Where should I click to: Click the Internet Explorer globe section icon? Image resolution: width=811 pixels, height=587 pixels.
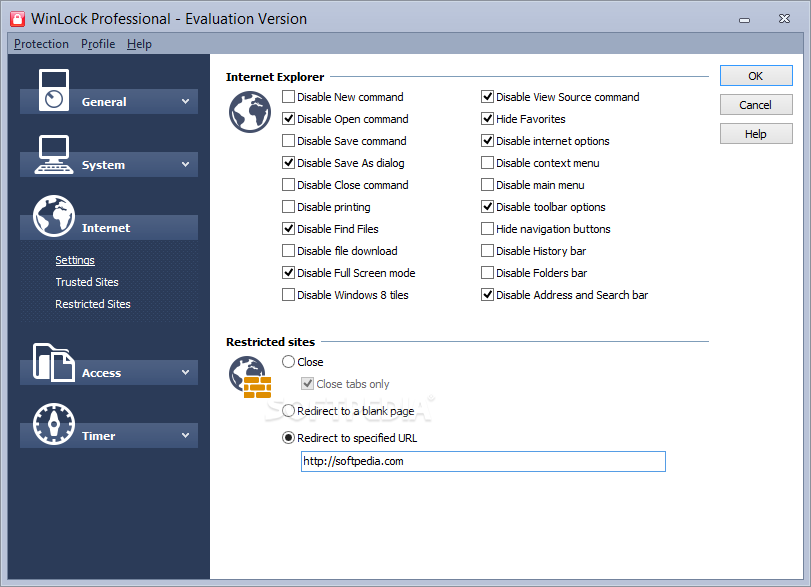coord(250,112)
